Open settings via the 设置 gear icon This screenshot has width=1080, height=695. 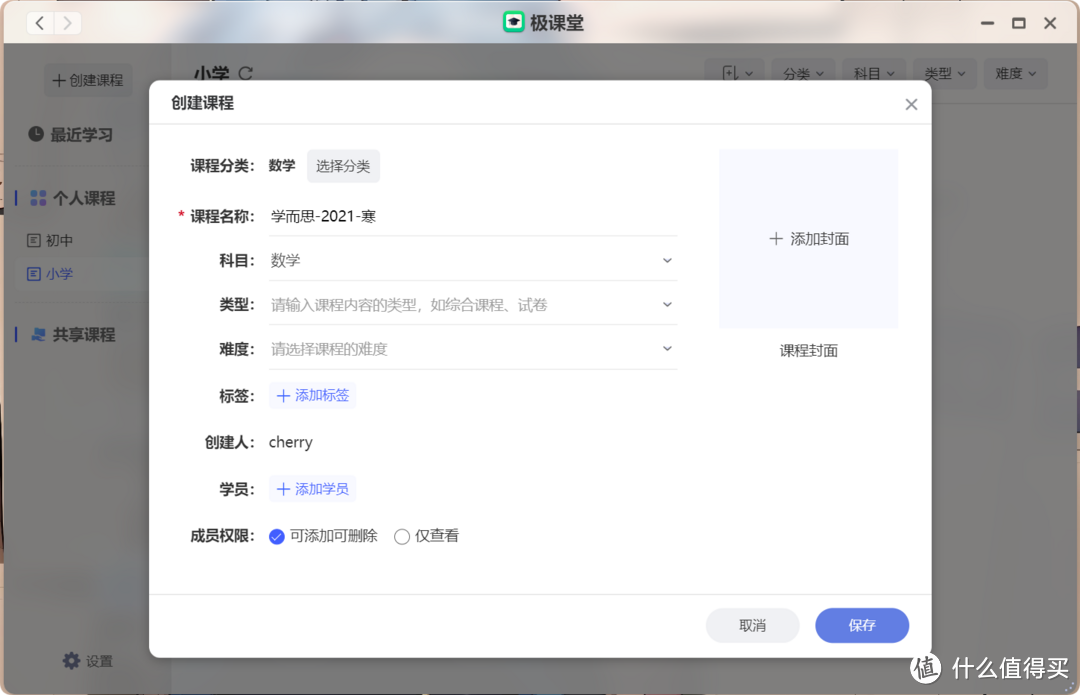(71, 660)
